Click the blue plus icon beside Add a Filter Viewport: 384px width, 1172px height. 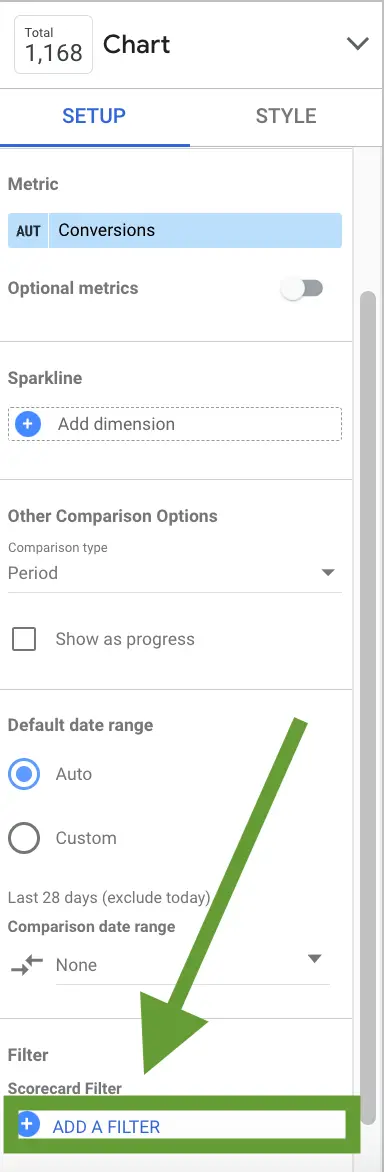tap(29, 1123)
